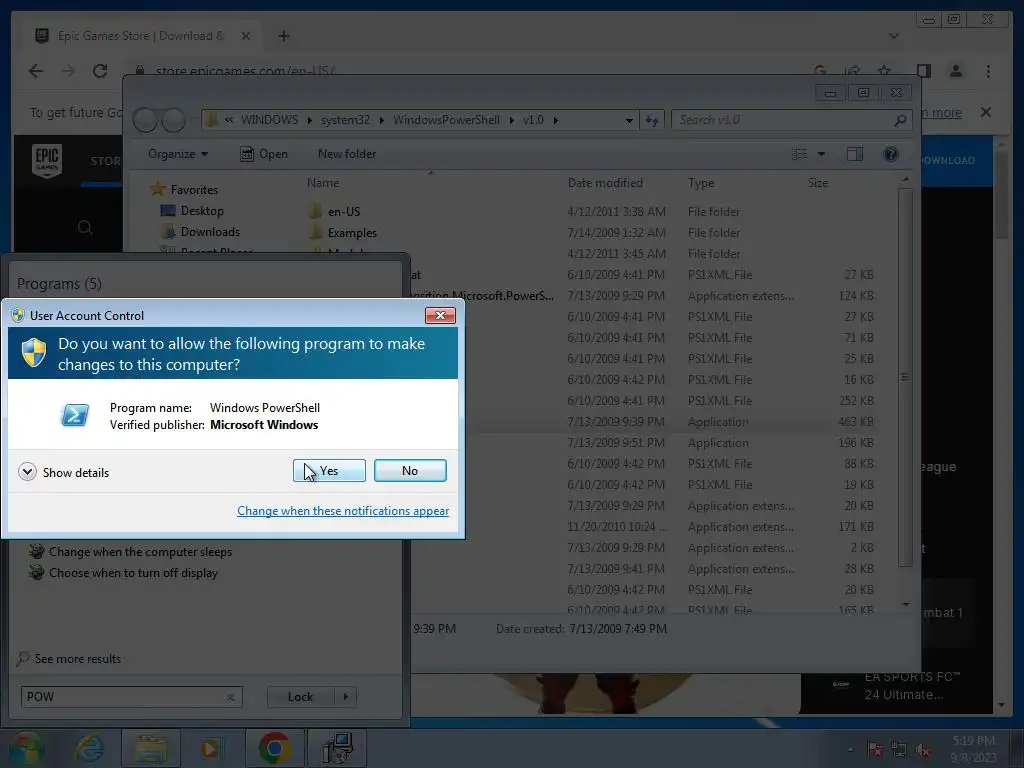Close the User Account Control dialog
This screenshot has width=1024, height=768.
point(440,315)
